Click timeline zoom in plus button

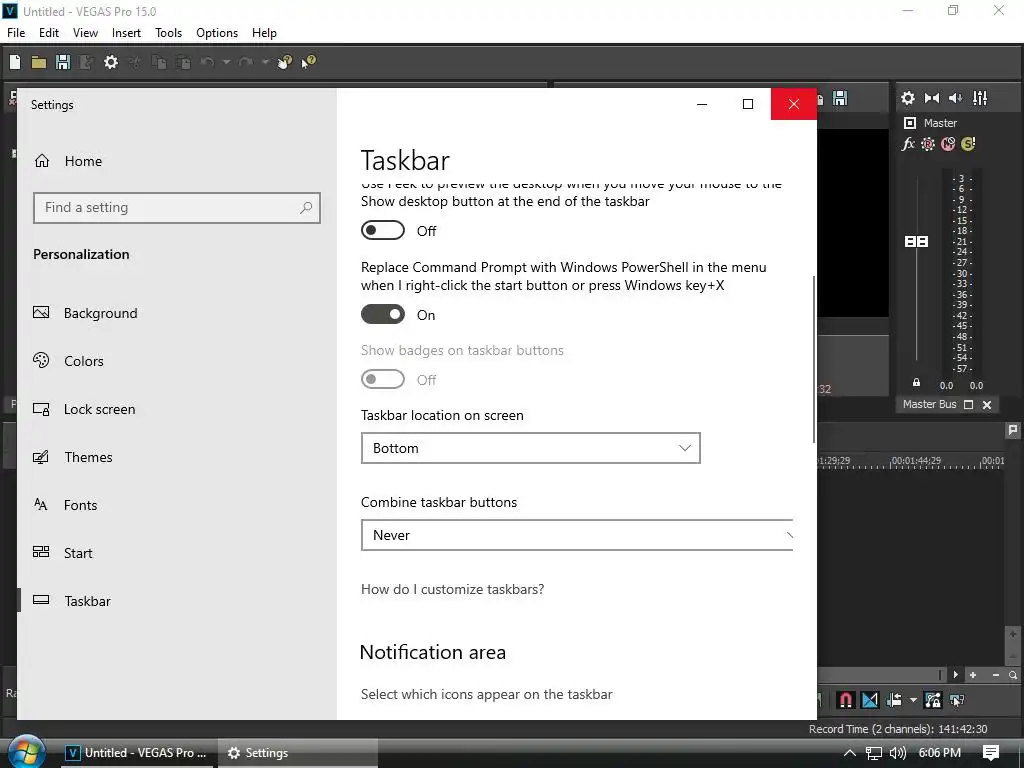pos(973,675)
